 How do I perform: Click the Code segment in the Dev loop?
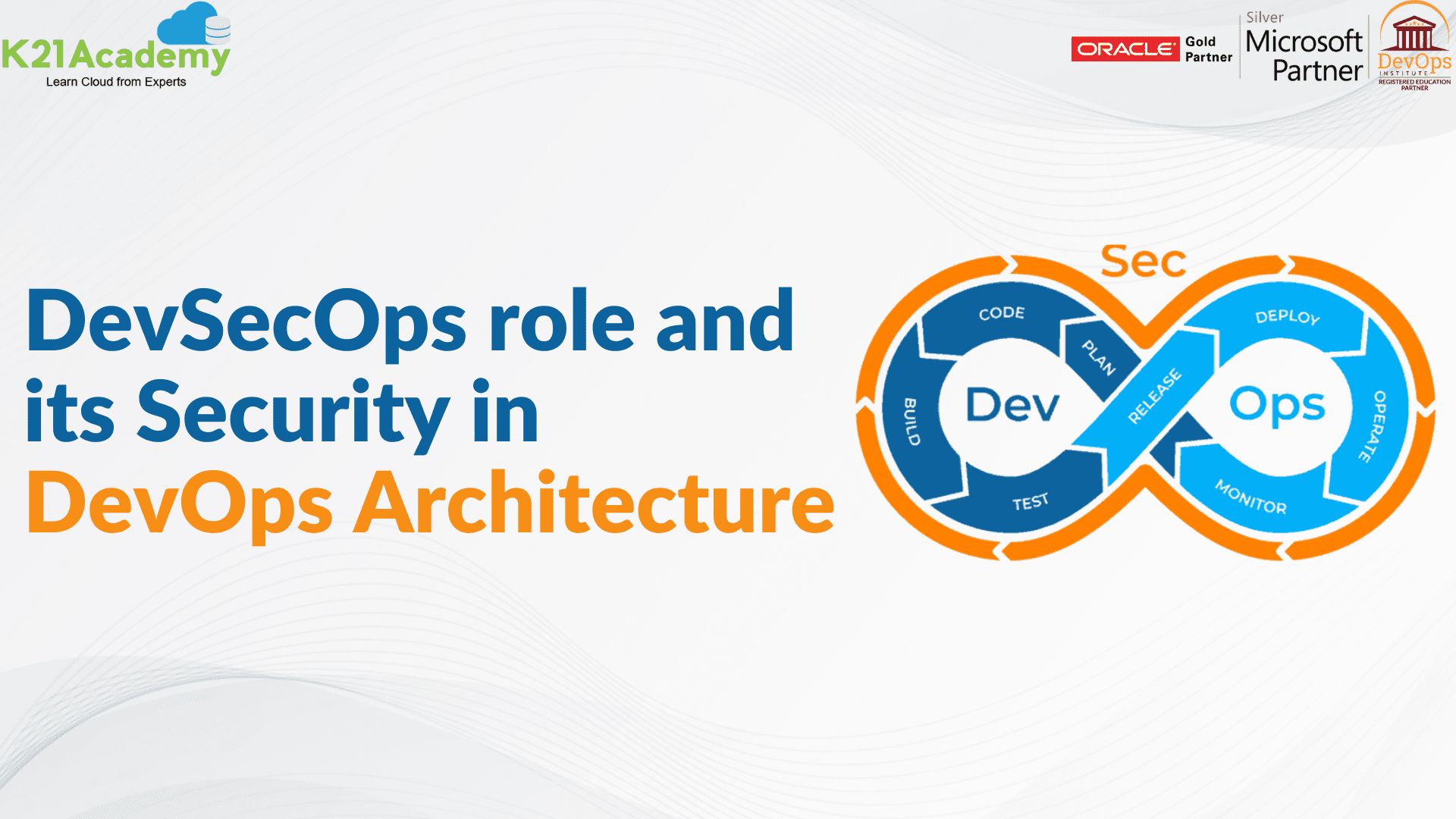tap(1001, 311)
